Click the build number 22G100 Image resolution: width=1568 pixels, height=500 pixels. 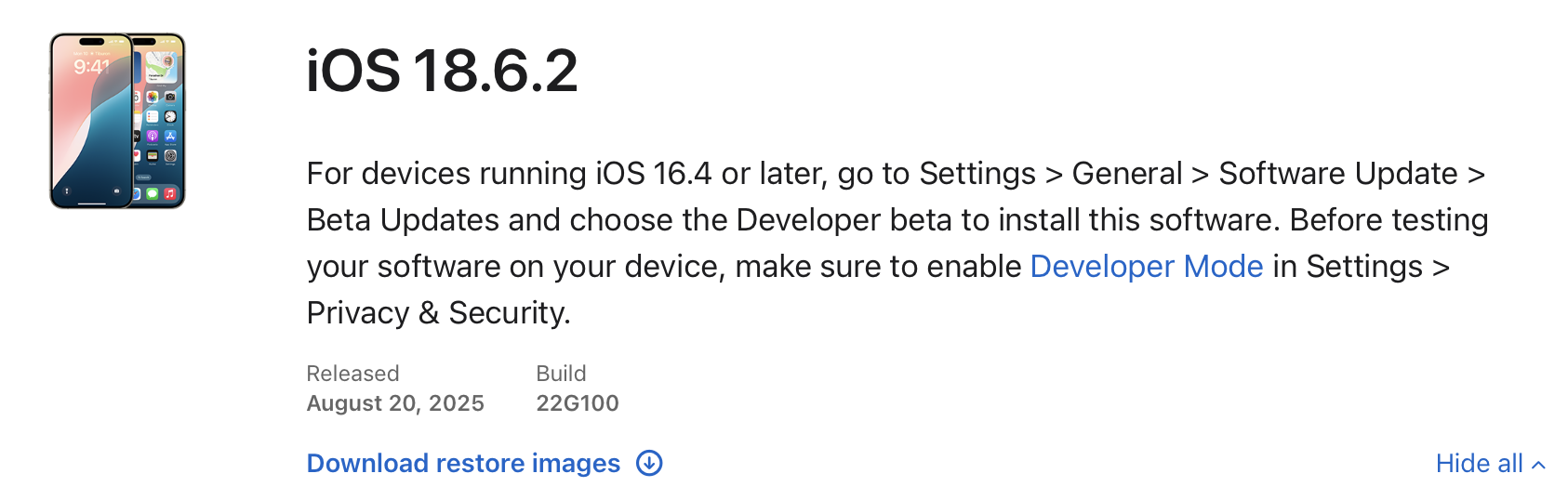pyautogui.click(x=577, y=403)
